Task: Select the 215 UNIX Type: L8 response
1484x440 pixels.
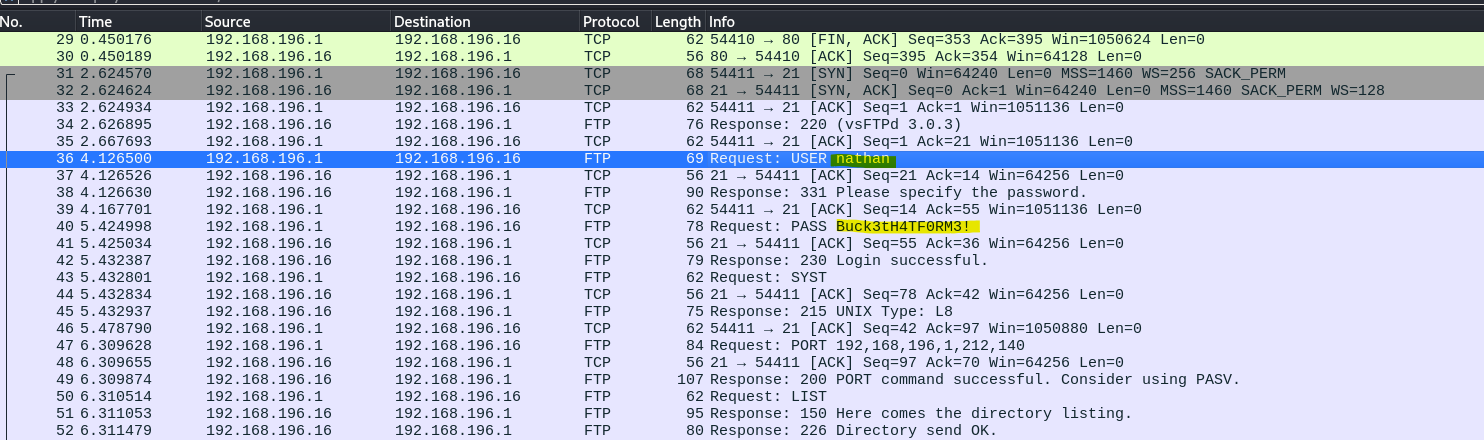Action: point(742,312)
